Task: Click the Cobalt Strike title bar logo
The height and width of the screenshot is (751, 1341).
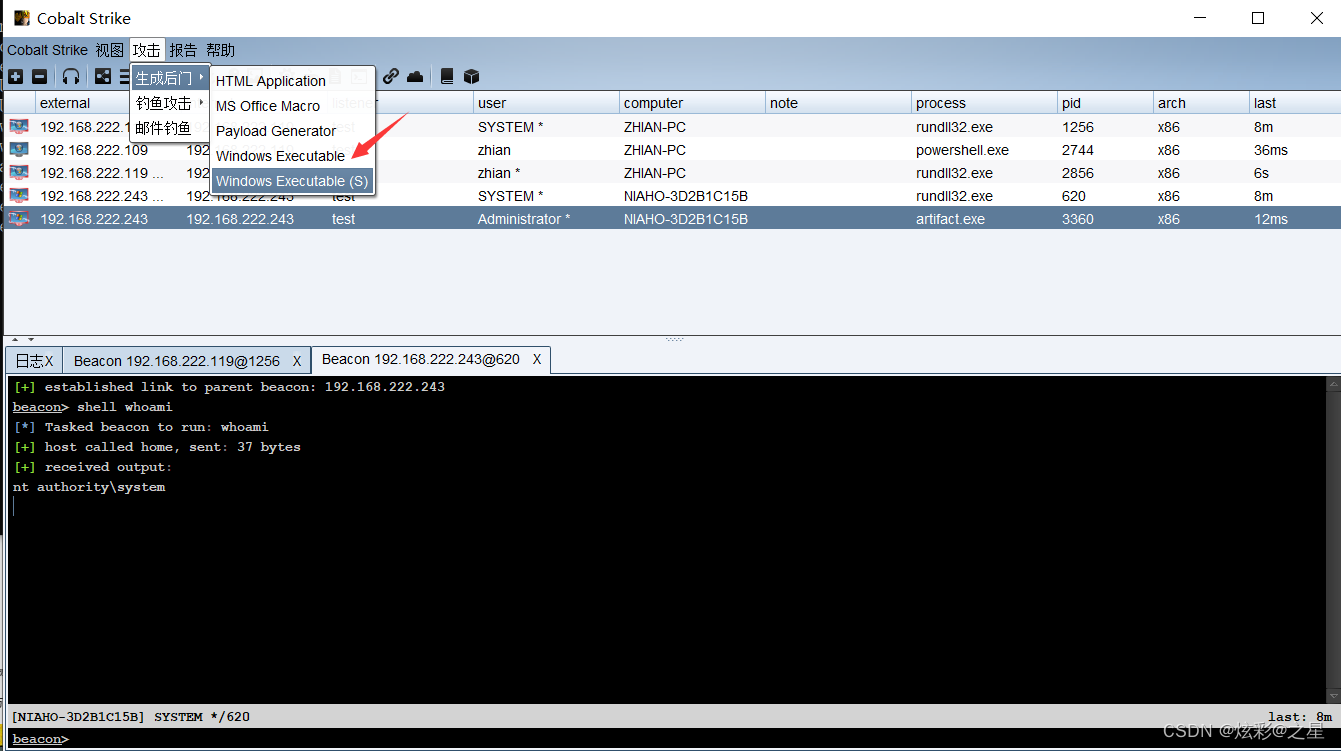Action: [22, 18]
